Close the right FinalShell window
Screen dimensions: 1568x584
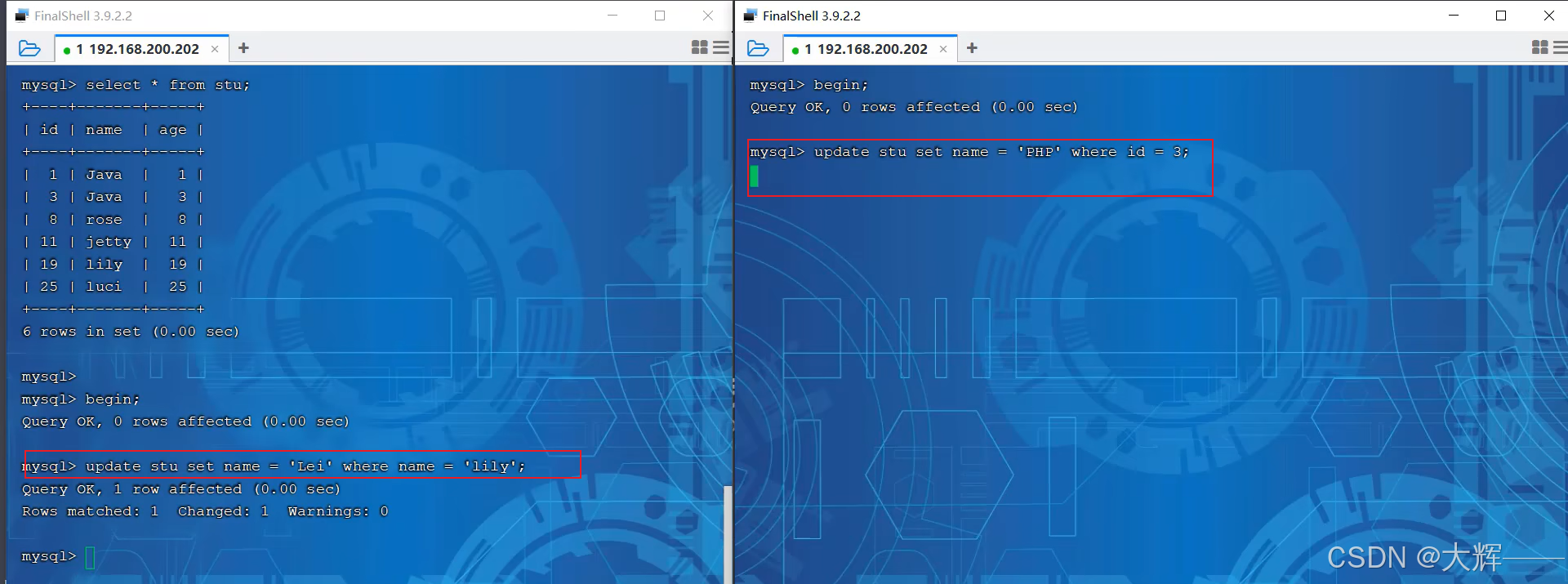click(x=1549, y=16)
